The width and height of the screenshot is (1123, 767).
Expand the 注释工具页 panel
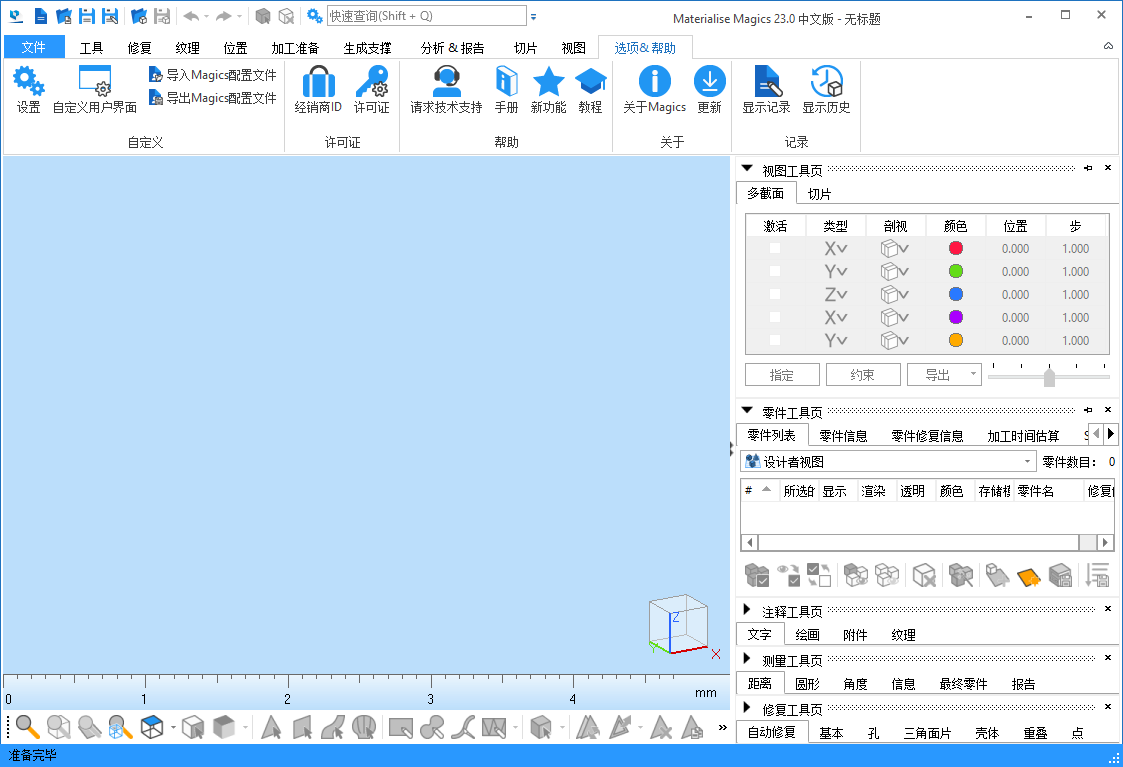pyautogui.click(x=747, y=610)
